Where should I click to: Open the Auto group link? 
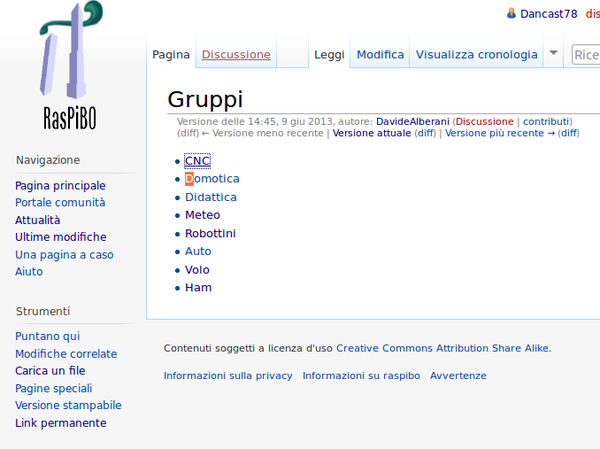(x=198, y=251)
